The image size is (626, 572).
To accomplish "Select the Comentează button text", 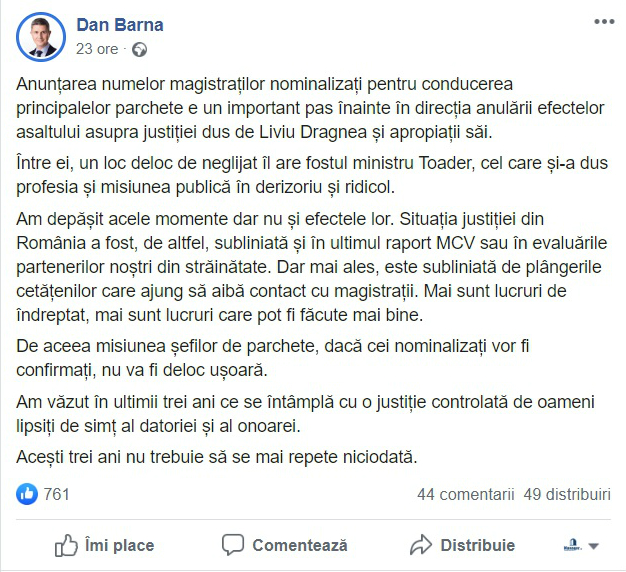I will point(300,545).
